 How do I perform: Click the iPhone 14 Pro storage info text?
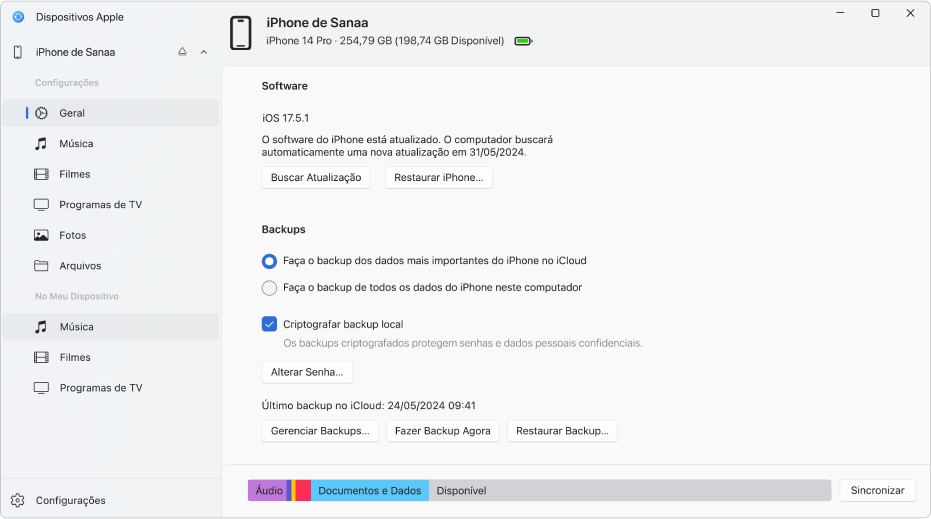tap(385, 41)
